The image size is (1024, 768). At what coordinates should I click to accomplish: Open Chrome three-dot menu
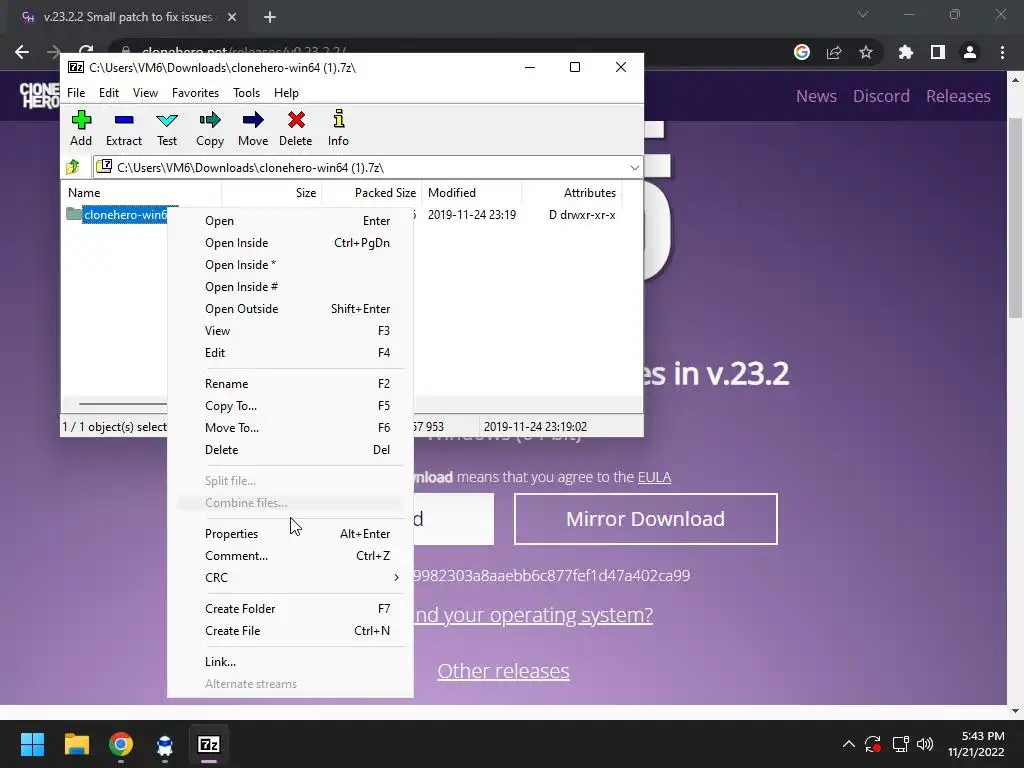1002,52
